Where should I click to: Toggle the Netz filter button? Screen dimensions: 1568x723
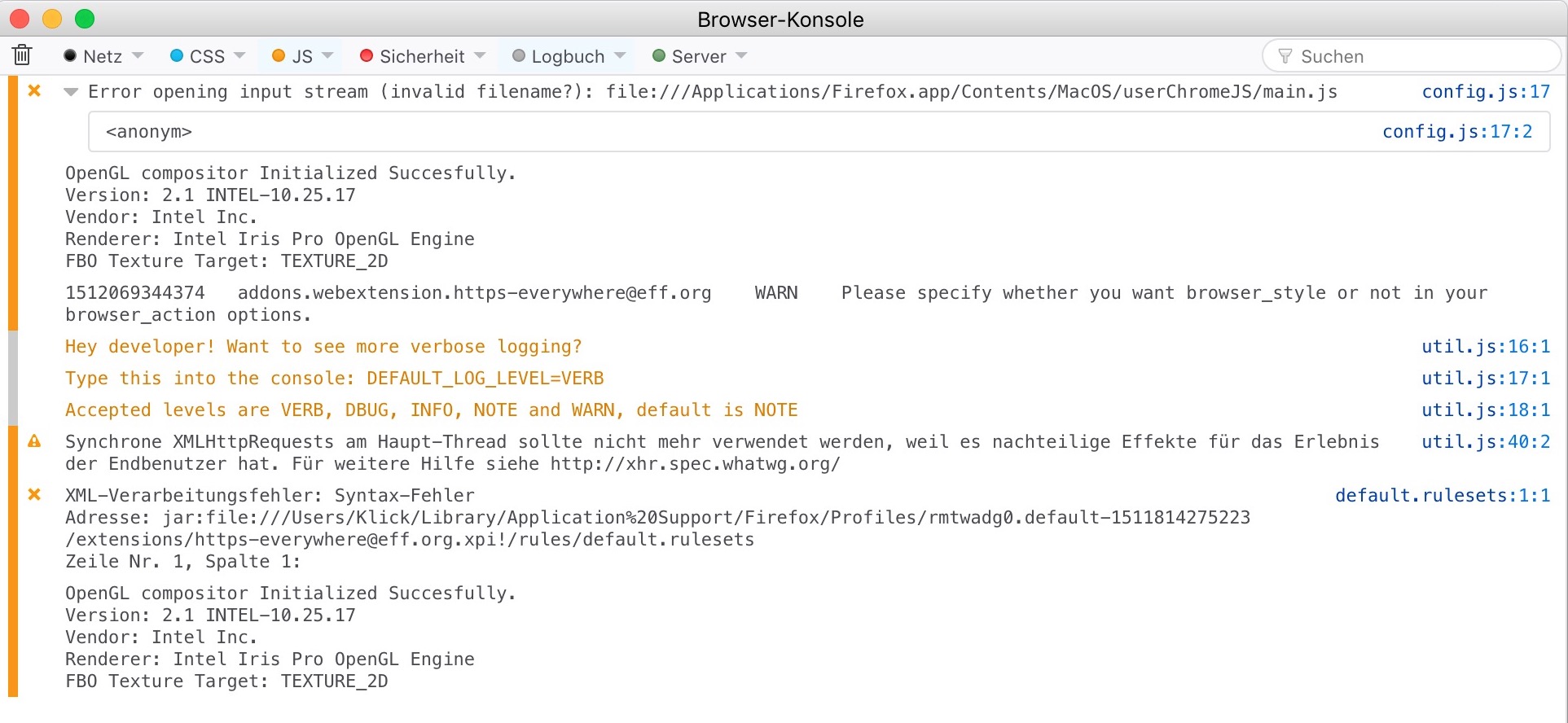pos(94,56)
